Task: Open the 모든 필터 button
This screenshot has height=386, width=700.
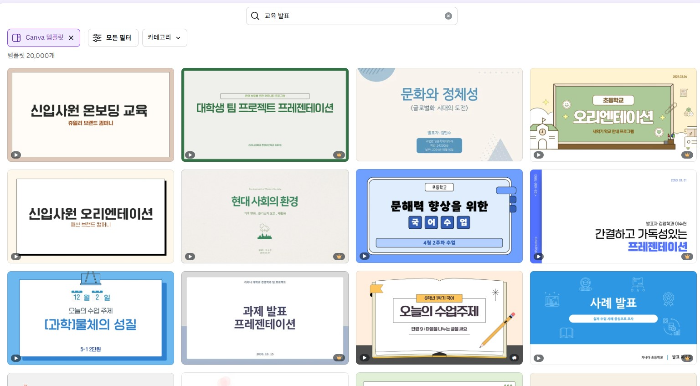Action: [x=113, y=38]
